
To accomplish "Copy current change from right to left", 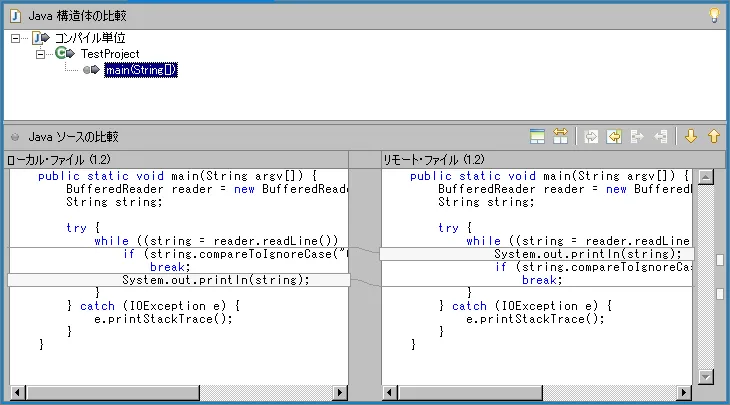I will click(660, 136).
